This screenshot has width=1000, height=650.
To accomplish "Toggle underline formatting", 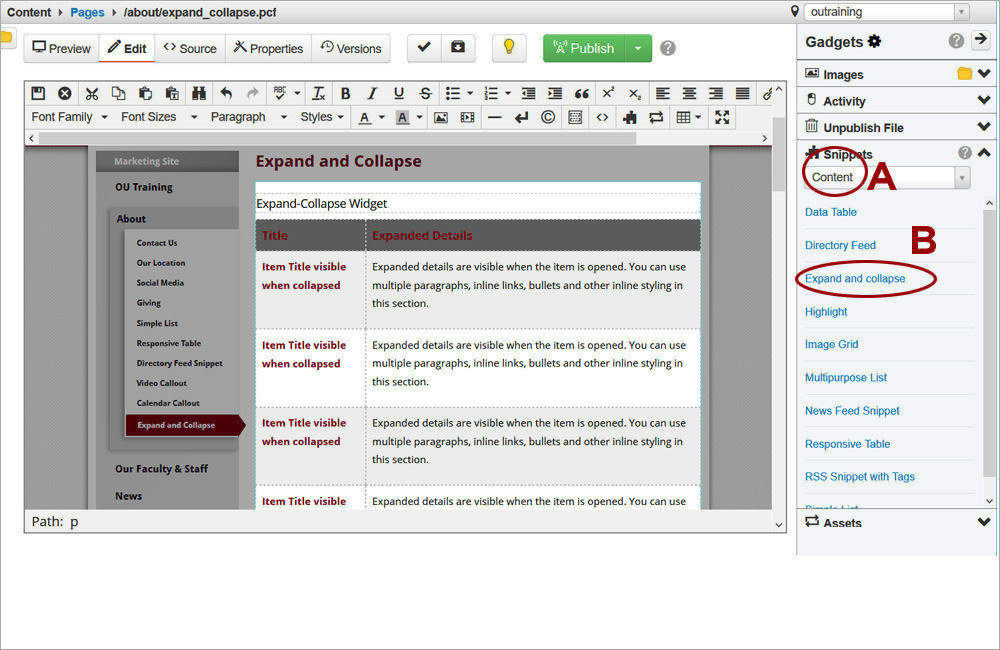I will click(399, 93).
